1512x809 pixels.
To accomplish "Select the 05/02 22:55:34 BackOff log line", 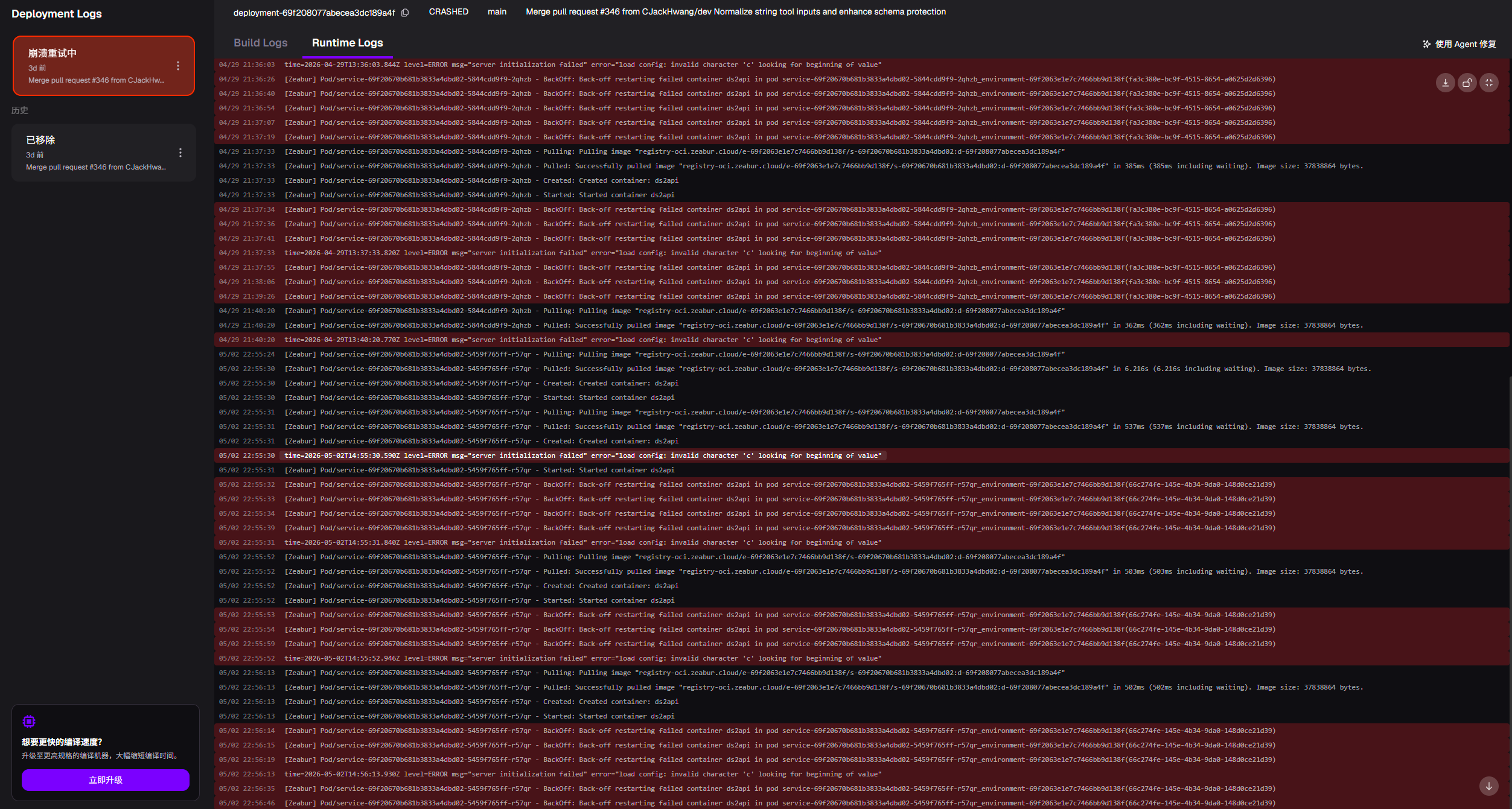I will tap(862, 513).
